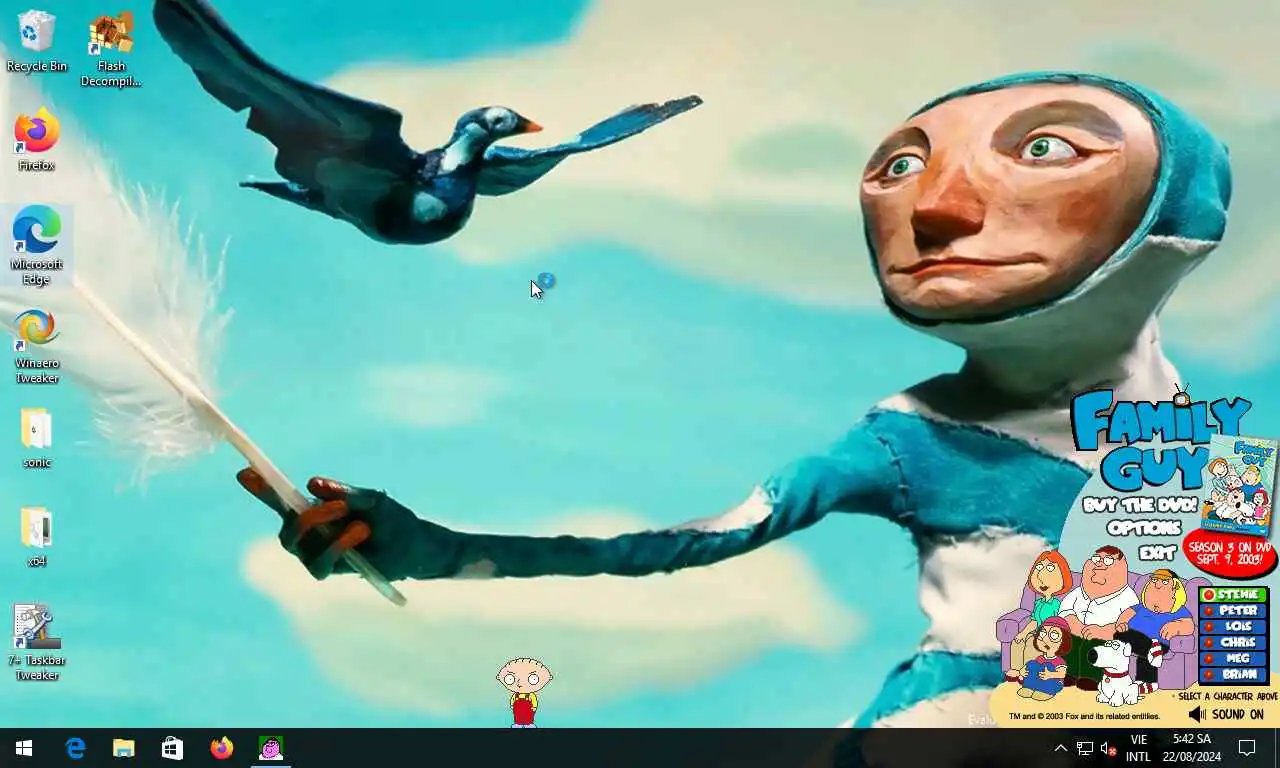Open the network status tray icon

pyautogui.click(x=1084, y=748)
